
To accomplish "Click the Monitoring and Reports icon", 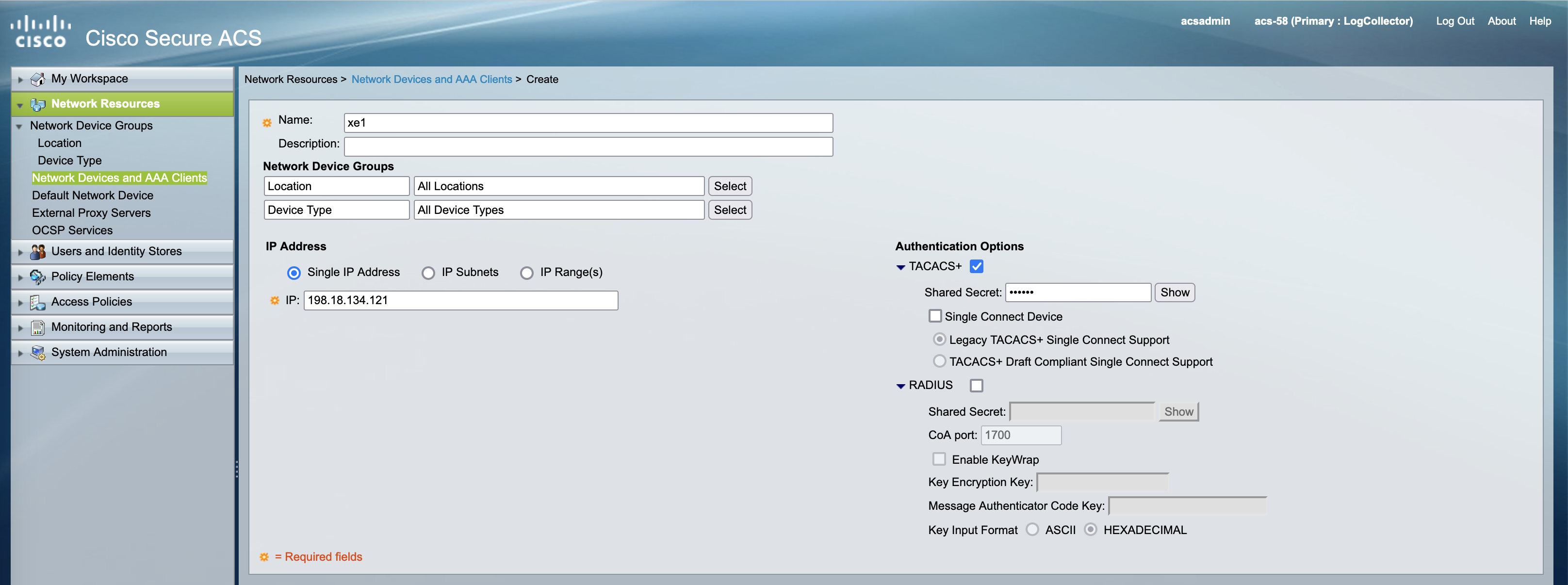I will [x=38, y=327].
